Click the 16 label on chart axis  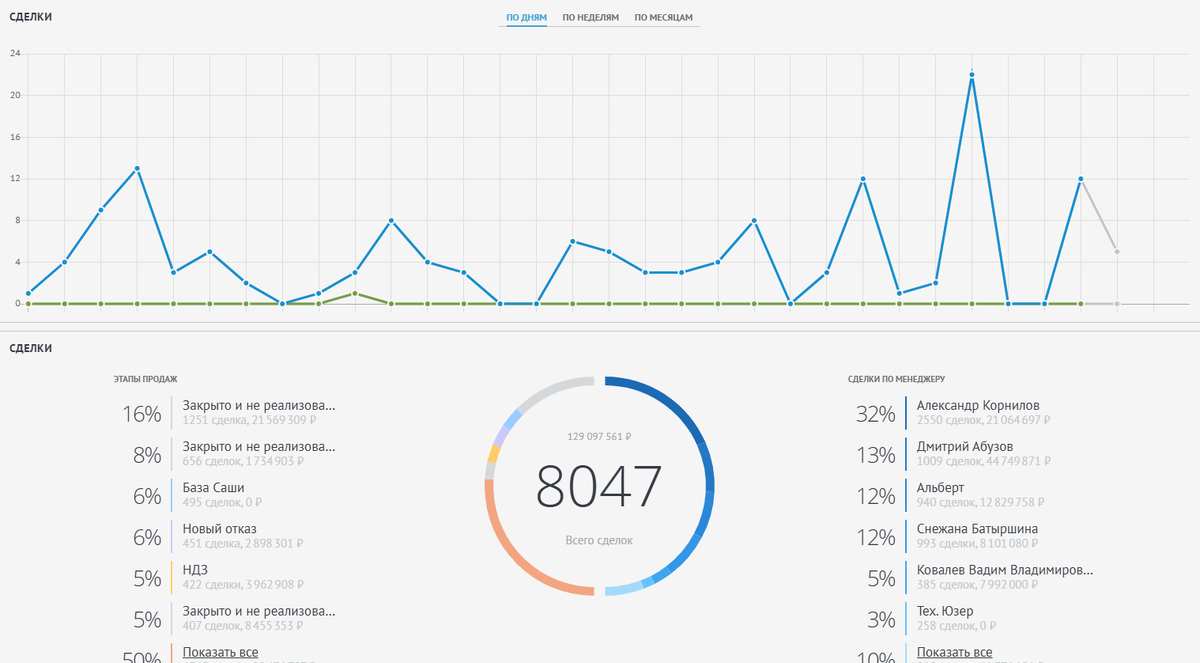pos(15,137)
